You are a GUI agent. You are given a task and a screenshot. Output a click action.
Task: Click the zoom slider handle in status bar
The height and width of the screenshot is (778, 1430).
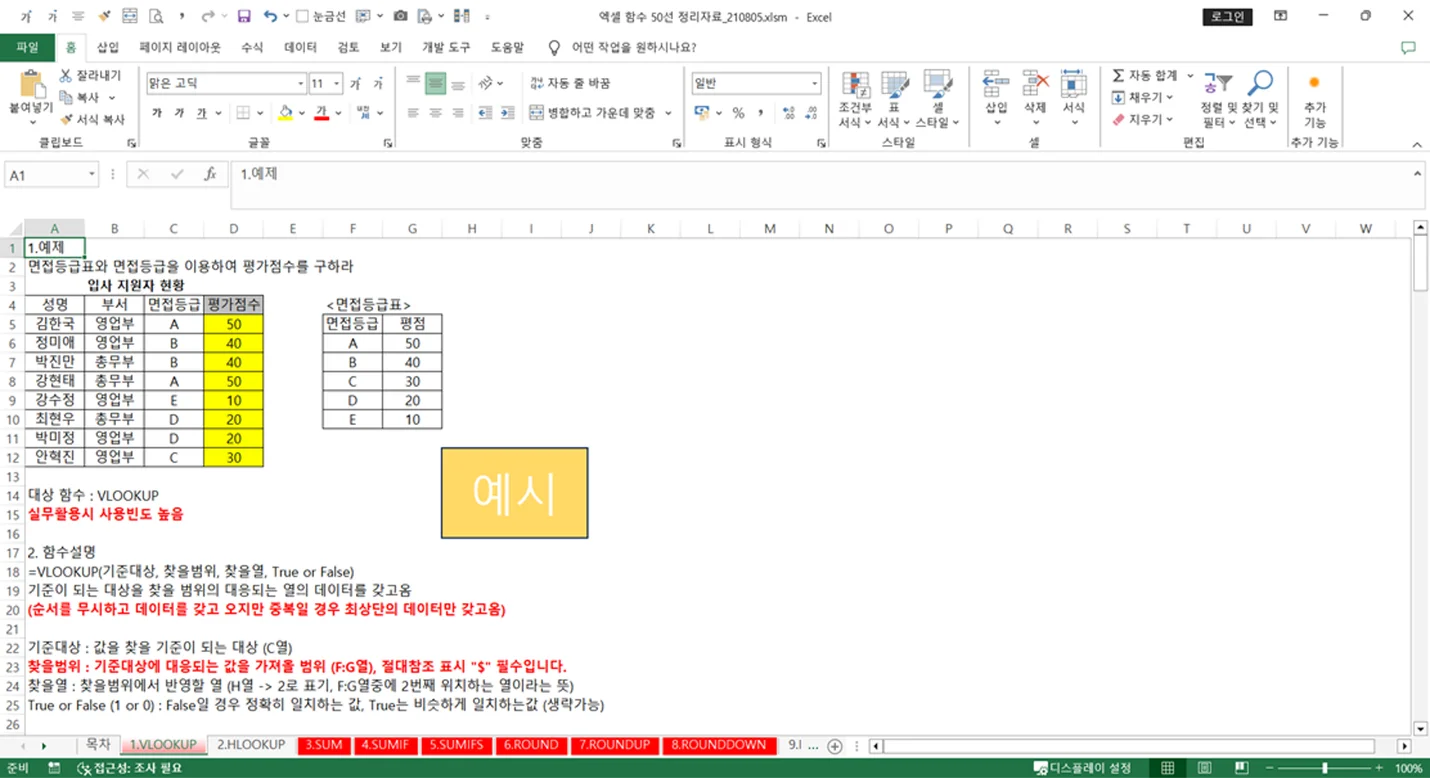click(x=1326, y=768)
